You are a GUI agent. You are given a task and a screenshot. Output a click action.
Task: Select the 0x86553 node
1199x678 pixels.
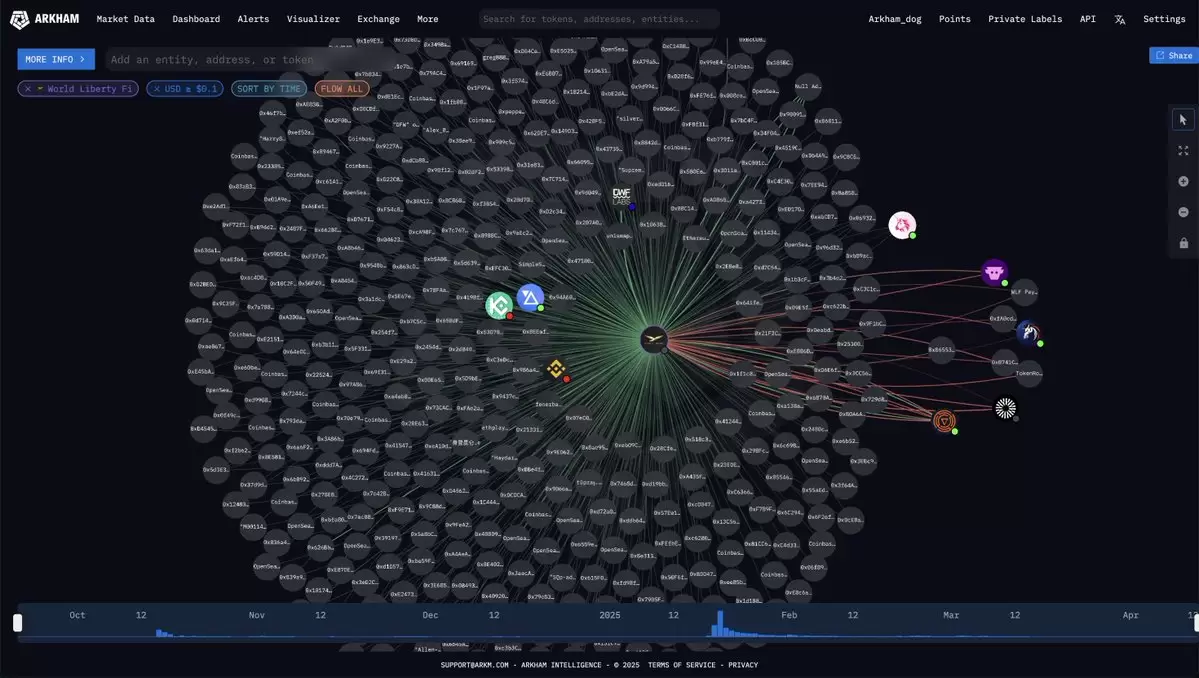coord(941,349)
